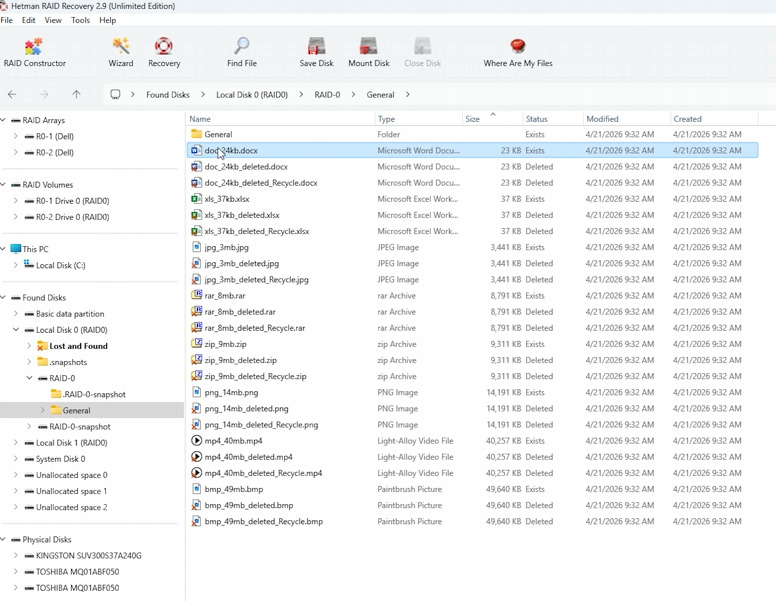Screen dimensions: 776x601
Task: Open the File menu
Action: click(7, 20)
